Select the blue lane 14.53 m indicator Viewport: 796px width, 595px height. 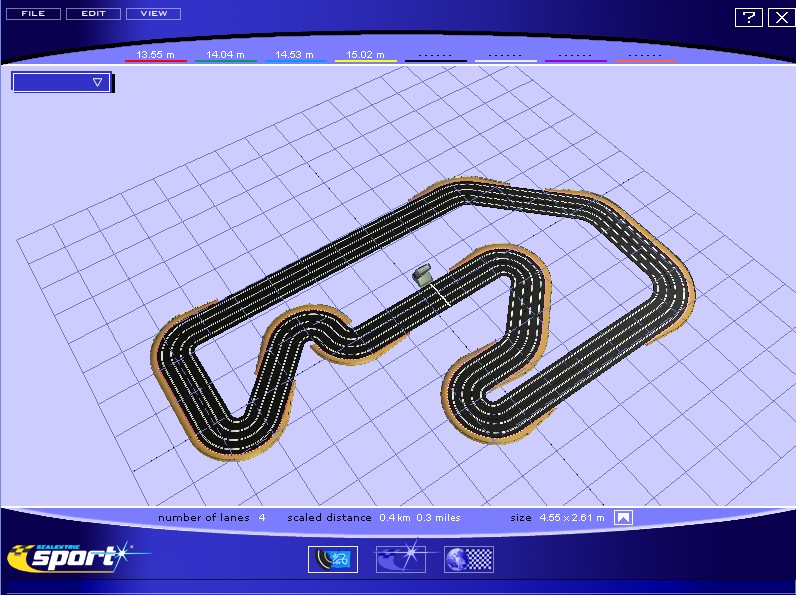(295, 56)
